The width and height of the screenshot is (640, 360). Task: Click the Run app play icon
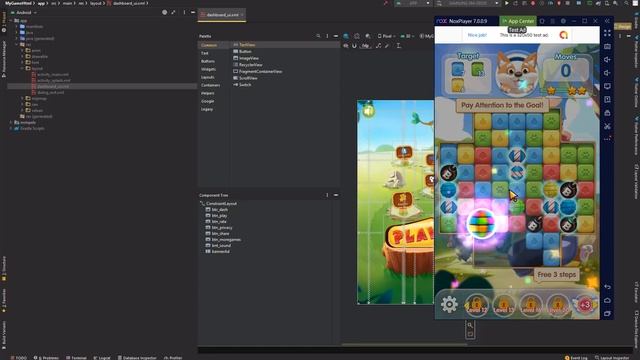pos(507,3)
